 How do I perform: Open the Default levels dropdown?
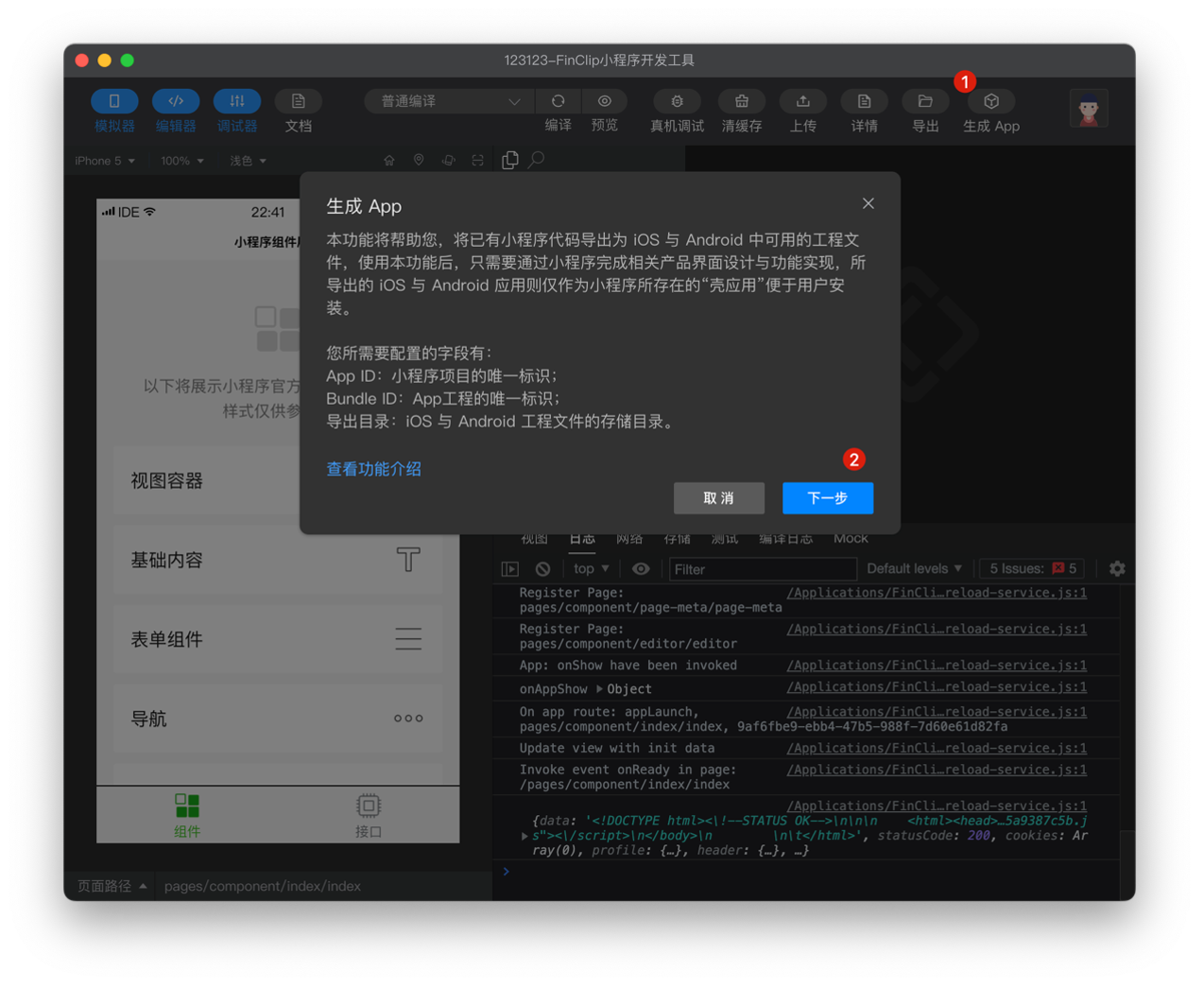point(914,569)
